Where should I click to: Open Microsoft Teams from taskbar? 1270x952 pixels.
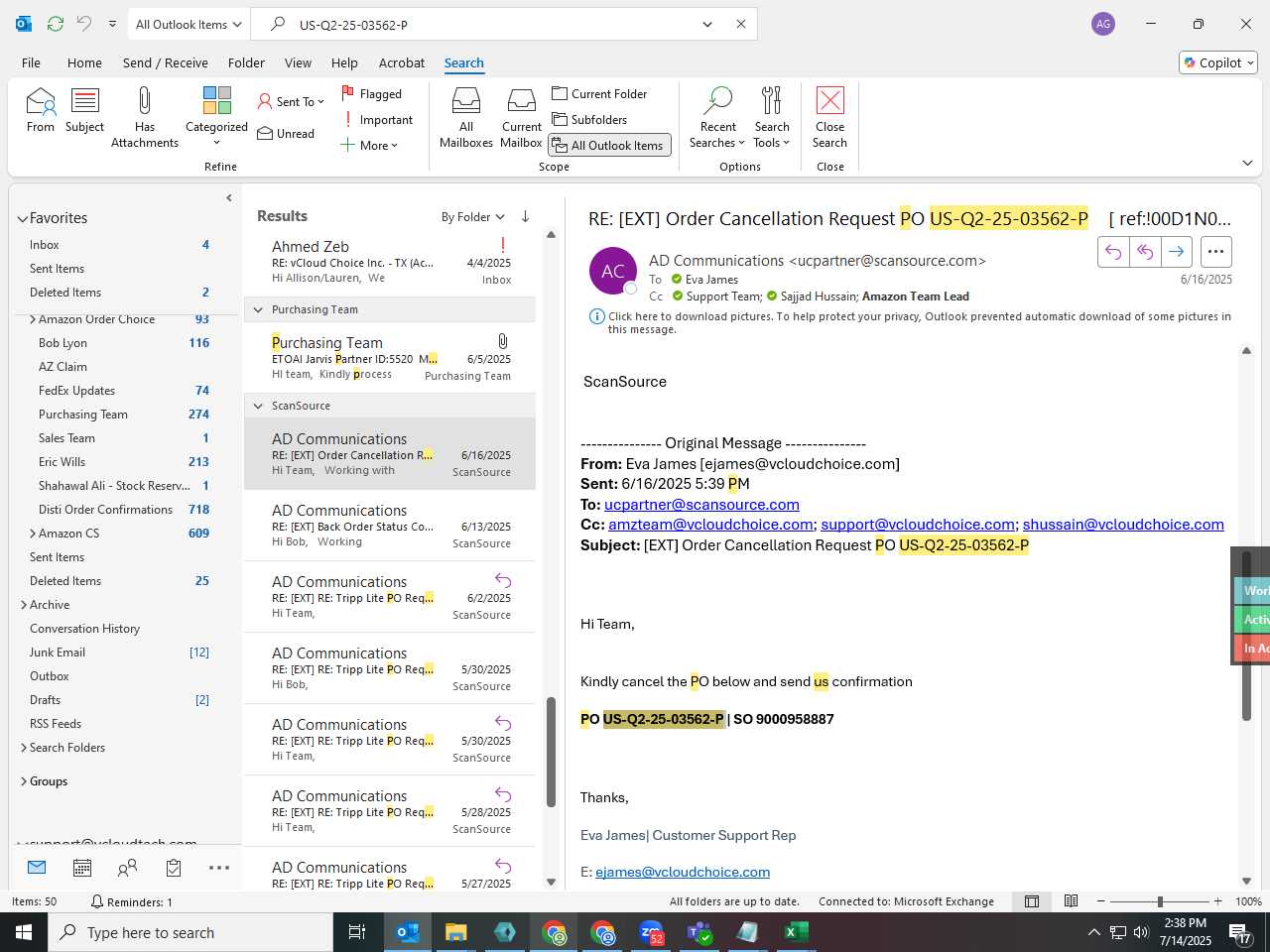699,932
